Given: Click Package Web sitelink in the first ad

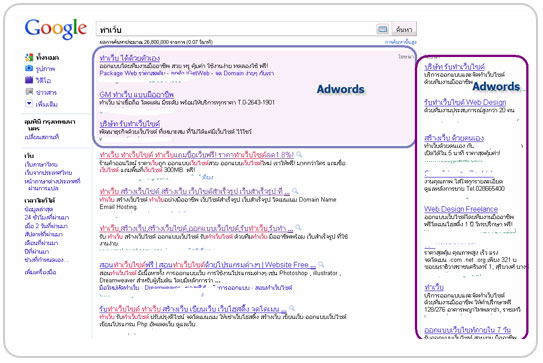Looking at the screenshot, I should point(132,73).
